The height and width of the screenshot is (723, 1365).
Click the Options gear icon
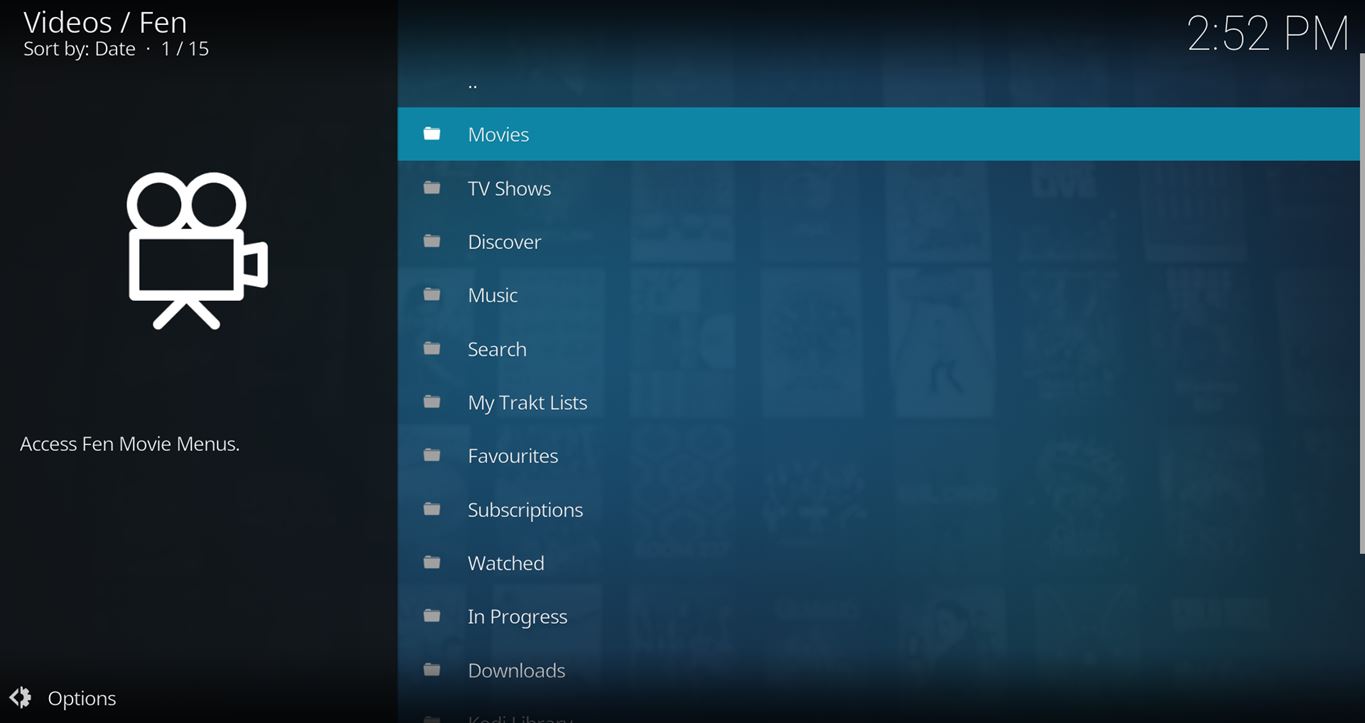coord(20,698)
